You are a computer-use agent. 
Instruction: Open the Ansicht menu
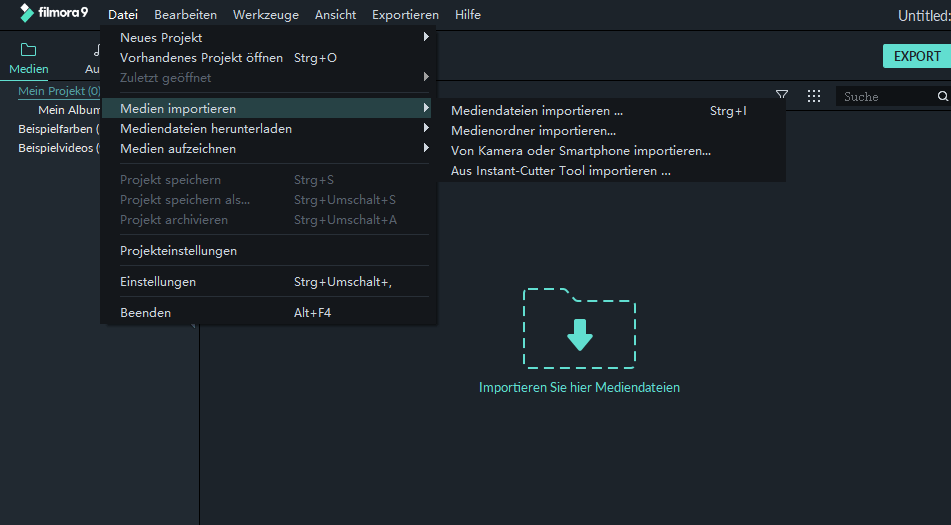(x=335, y=15)
